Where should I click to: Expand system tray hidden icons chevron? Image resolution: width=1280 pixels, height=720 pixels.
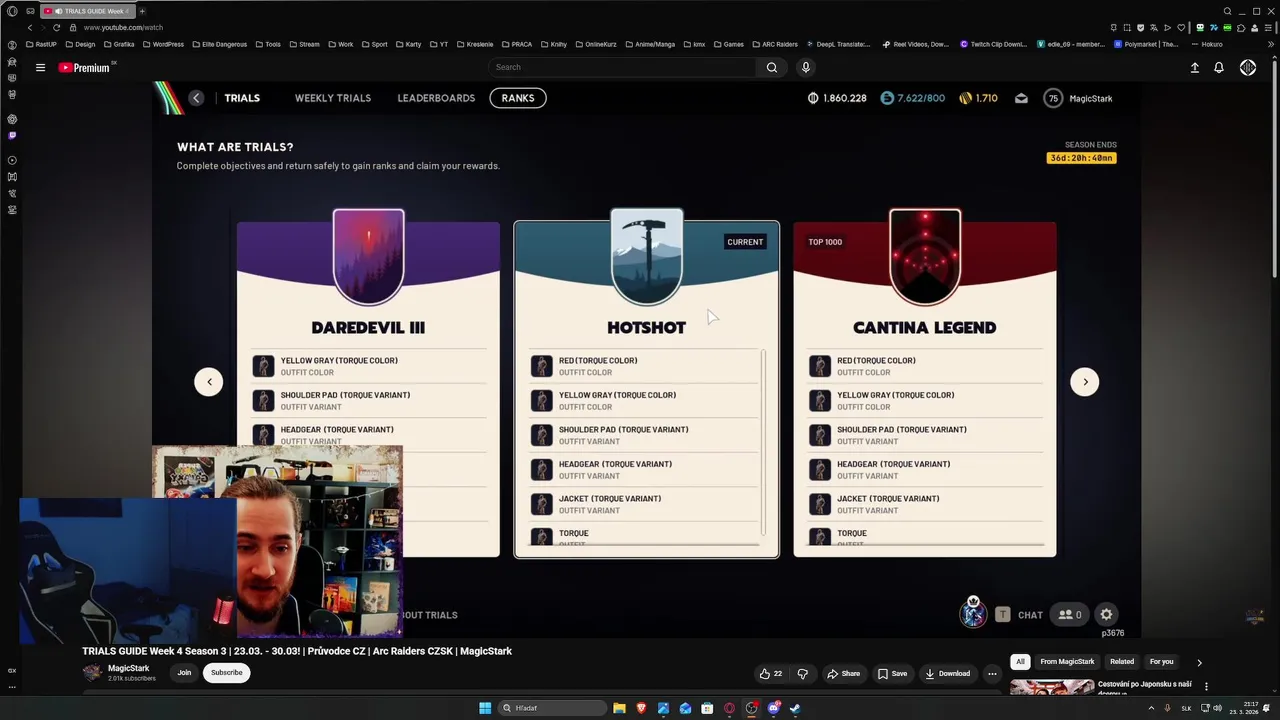(x=1150, y=708)
